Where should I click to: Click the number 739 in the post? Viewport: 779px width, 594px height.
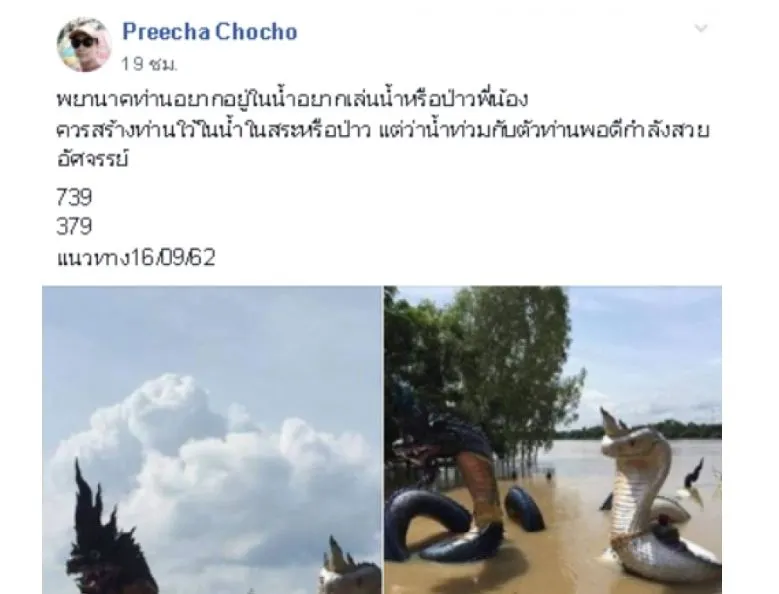tap(75, 197)
